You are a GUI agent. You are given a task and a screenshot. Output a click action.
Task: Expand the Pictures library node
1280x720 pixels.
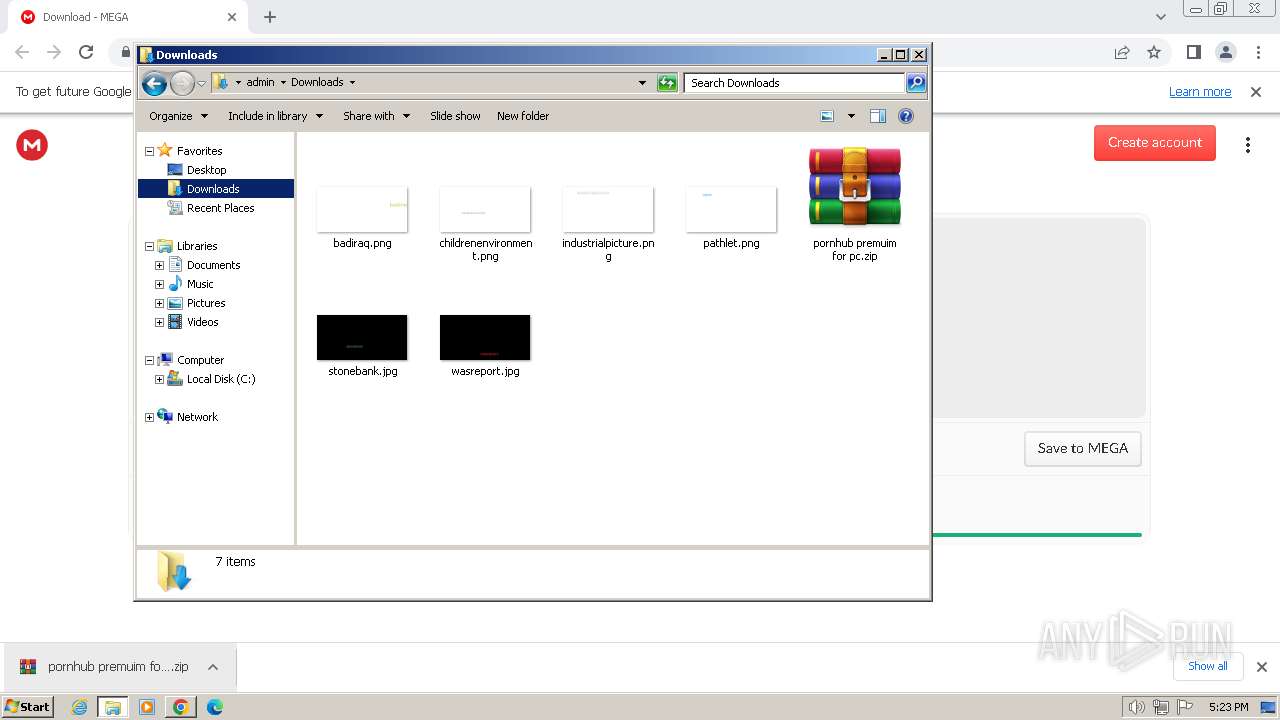(159, 303)
